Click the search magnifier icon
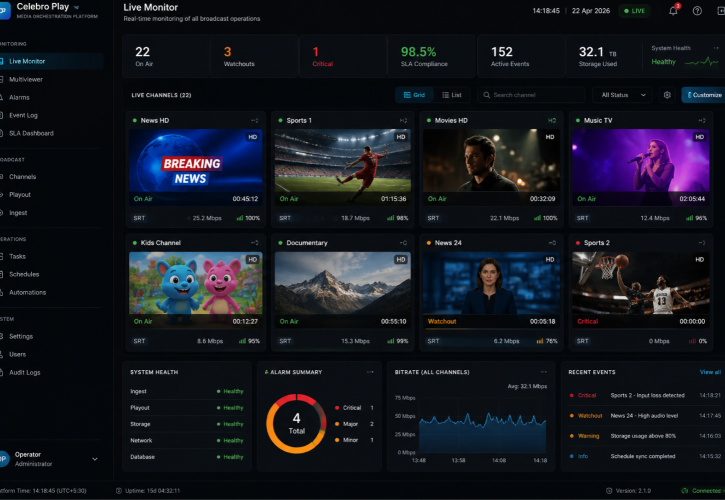This screenshot has height=500, width=725. pos(486,95)
